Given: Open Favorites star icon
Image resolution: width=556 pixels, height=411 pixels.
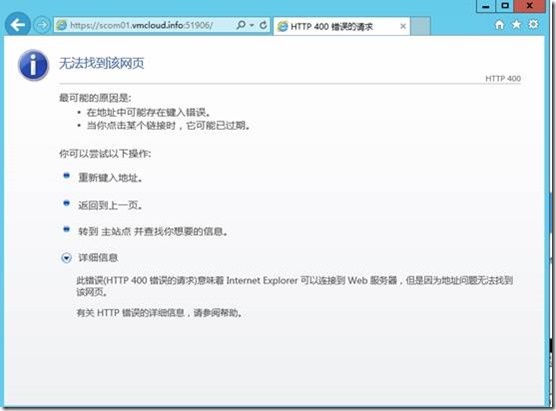Looking at the screenshot, I should (x=516, y=24).
